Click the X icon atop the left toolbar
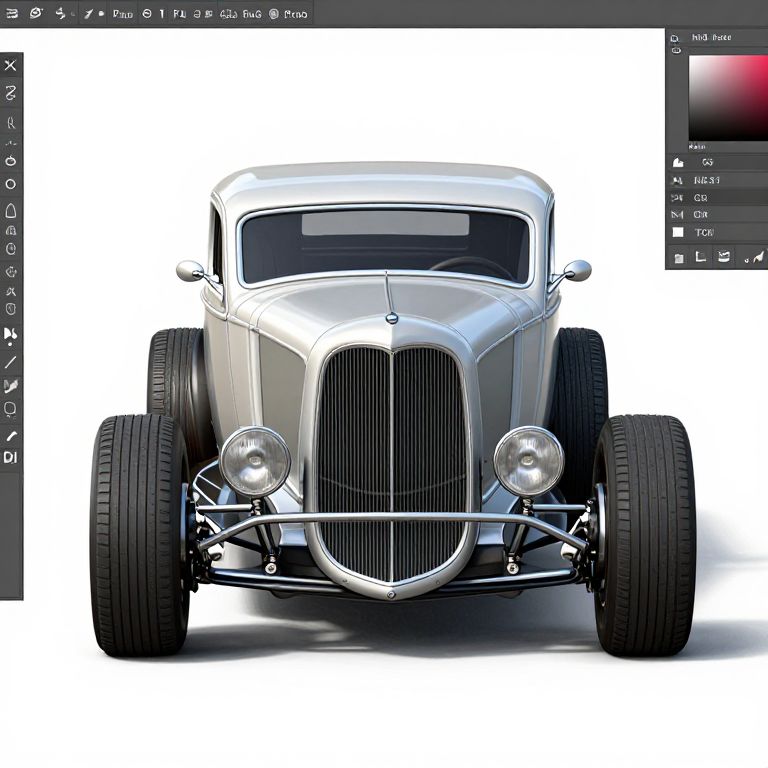This screenshot has width=768, height=768. [10, 66]
